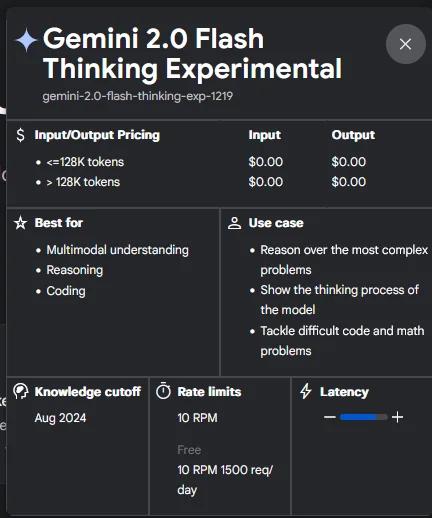Viewport: 432px width, 518px height.
Task: Click the Multimodal understanding bullet
Action: pyautogui.click(x=117, y=250)
